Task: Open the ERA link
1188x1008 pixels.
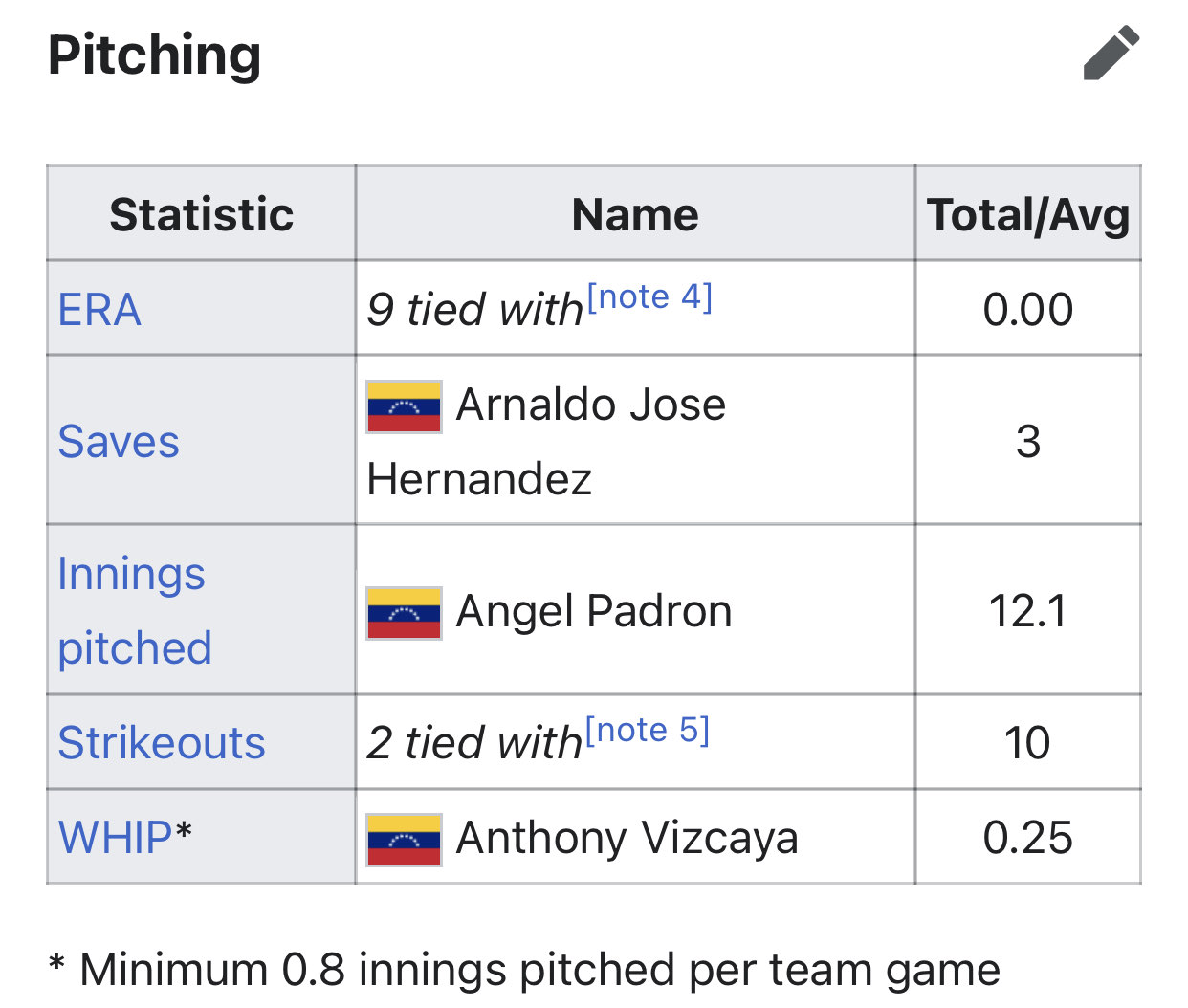Action: [x=99, y=310]
